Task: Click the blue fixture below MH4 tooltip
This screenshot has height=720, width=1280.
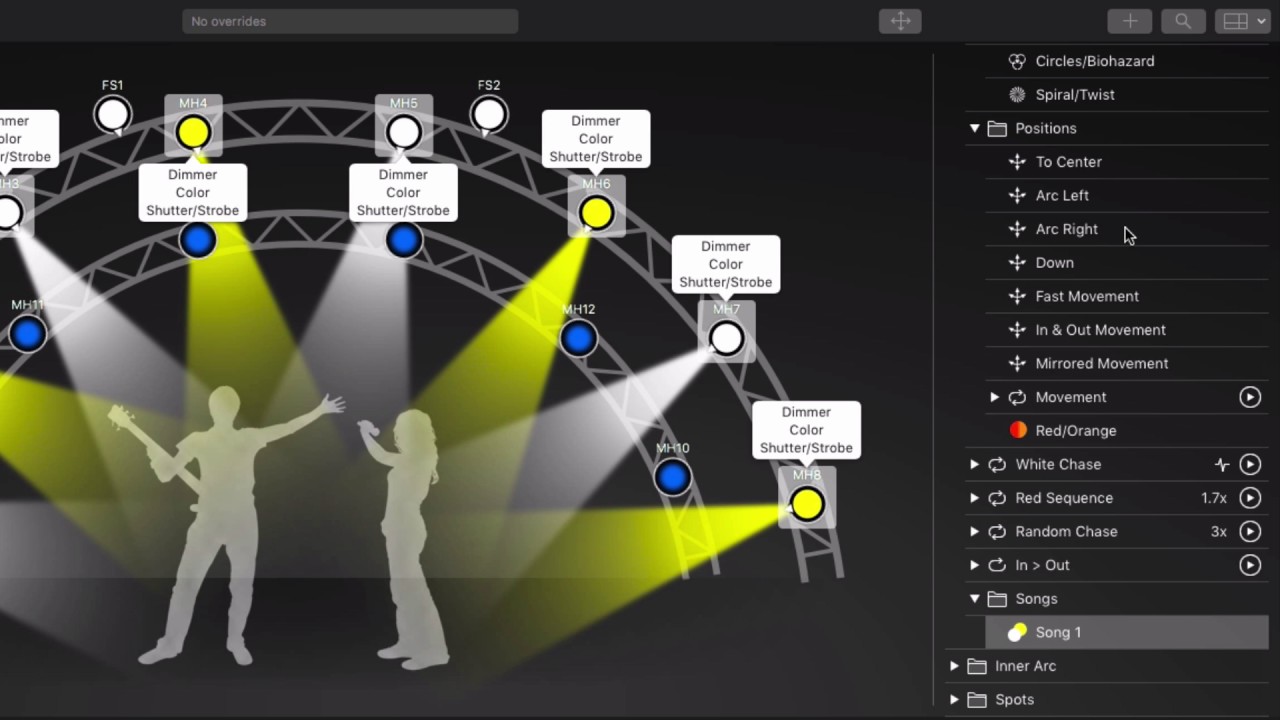Action: click(x=198, y=240)
